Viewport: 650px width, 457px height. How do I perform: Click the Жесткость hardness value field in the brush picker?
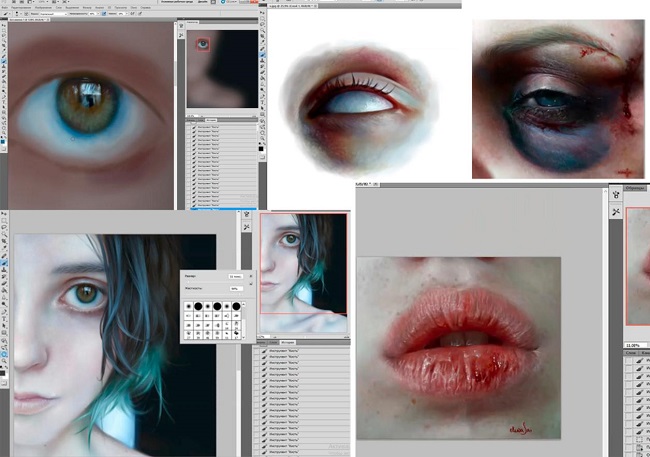(x=236, y=289)
